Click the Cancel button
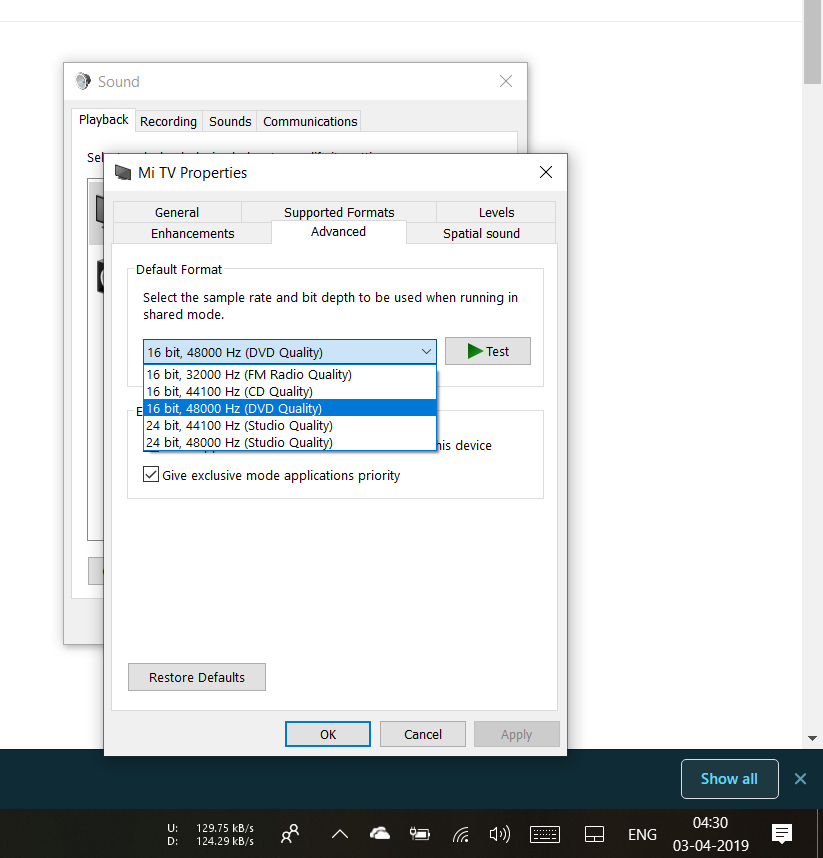The image size is (823, 858). pyautogui.click(x=423, y=734)
